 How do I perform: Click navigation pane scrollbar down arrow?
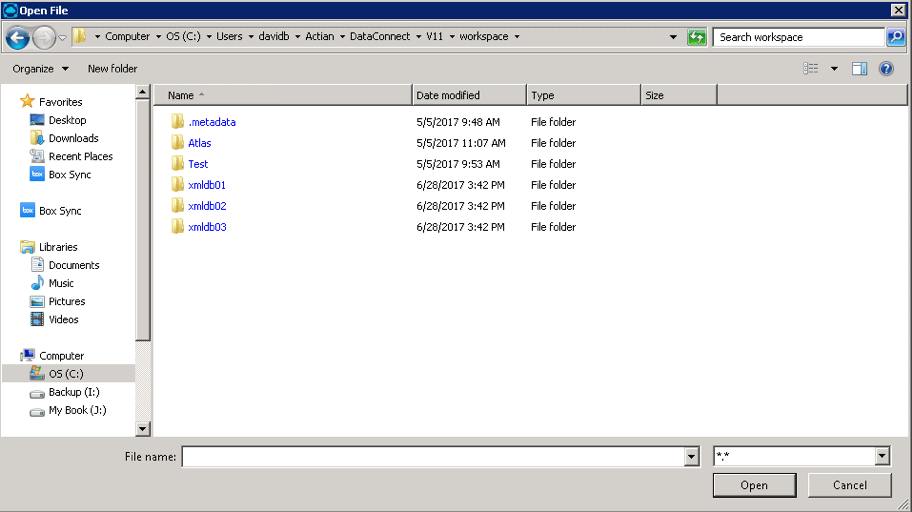[143, 429]
